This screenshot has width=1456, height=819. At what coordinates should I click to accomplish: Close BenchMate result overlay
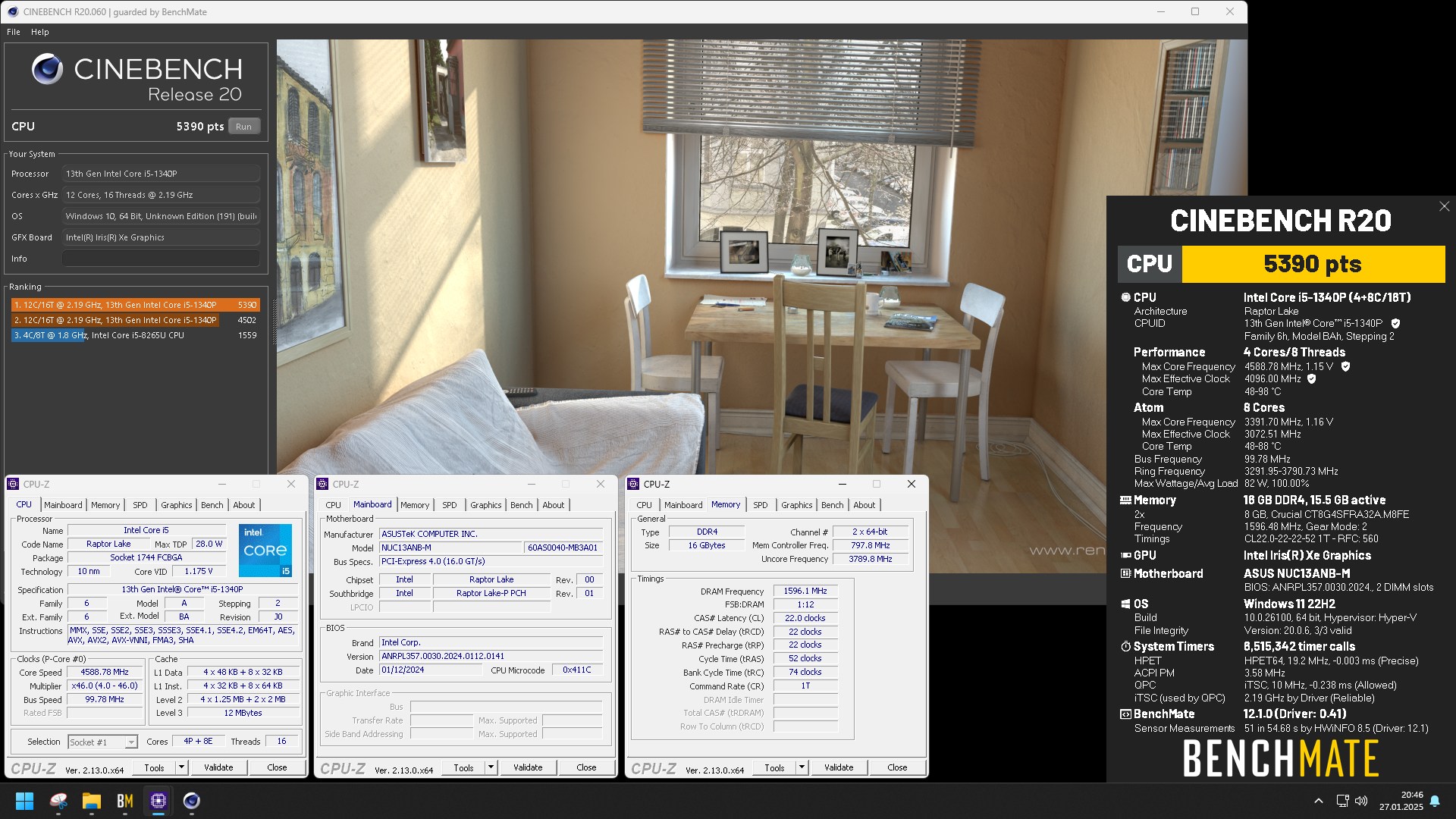pyautogui.click(x=1444, y=206)
